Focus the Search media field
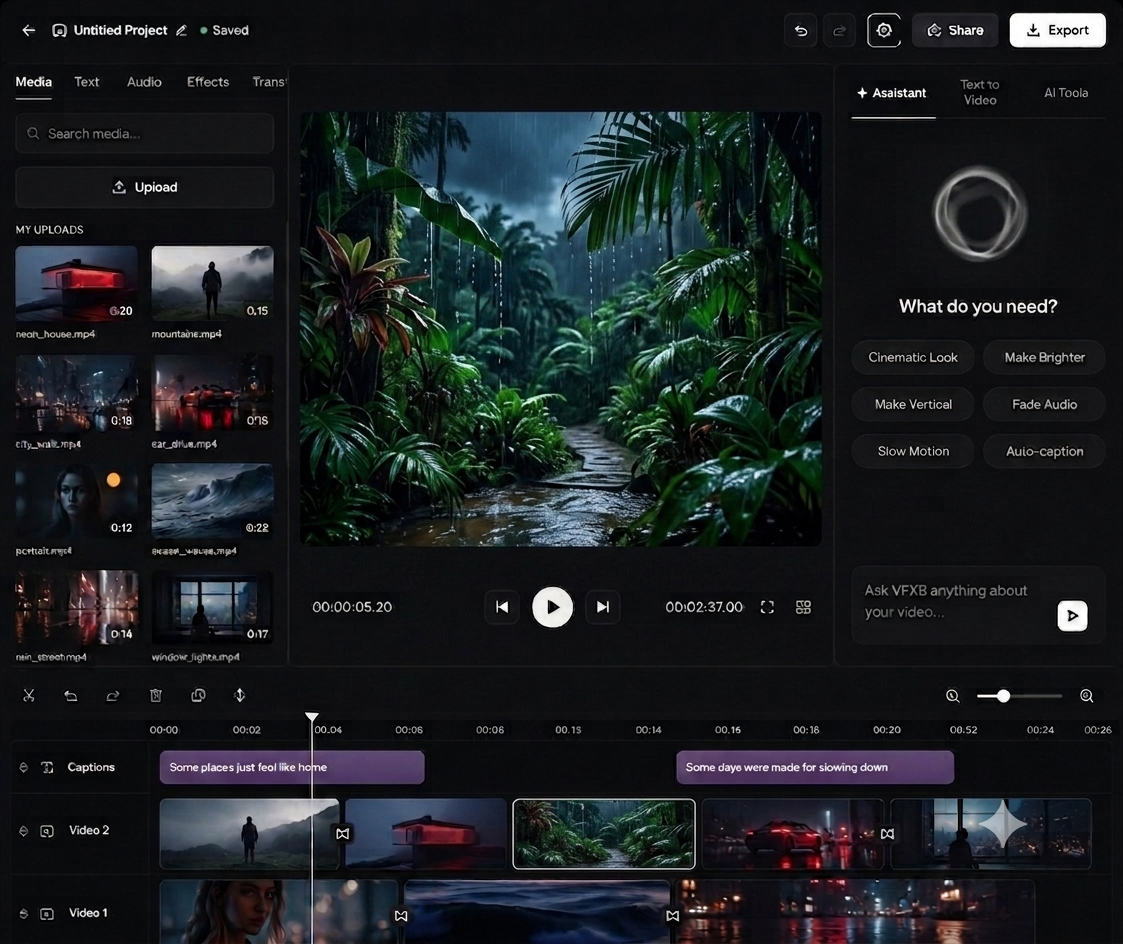Viewport: 1123px width, 944px height. pyautogui.click(x=145, y=133)
